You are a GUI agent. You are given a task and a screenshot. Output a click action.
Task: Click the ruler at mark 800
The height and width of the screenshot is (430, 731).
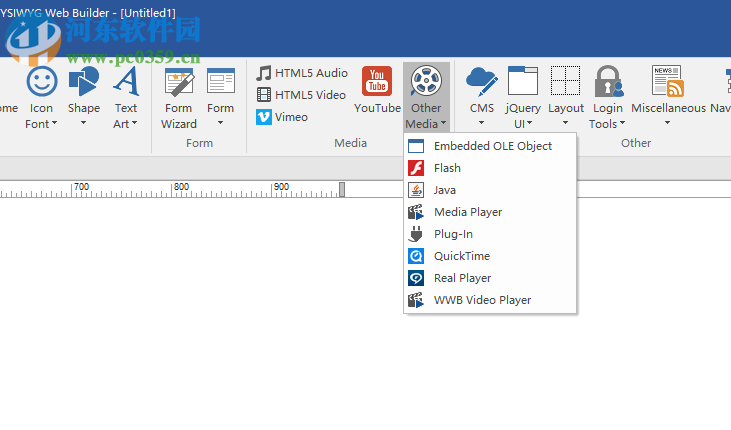click(x=181, y=187)
